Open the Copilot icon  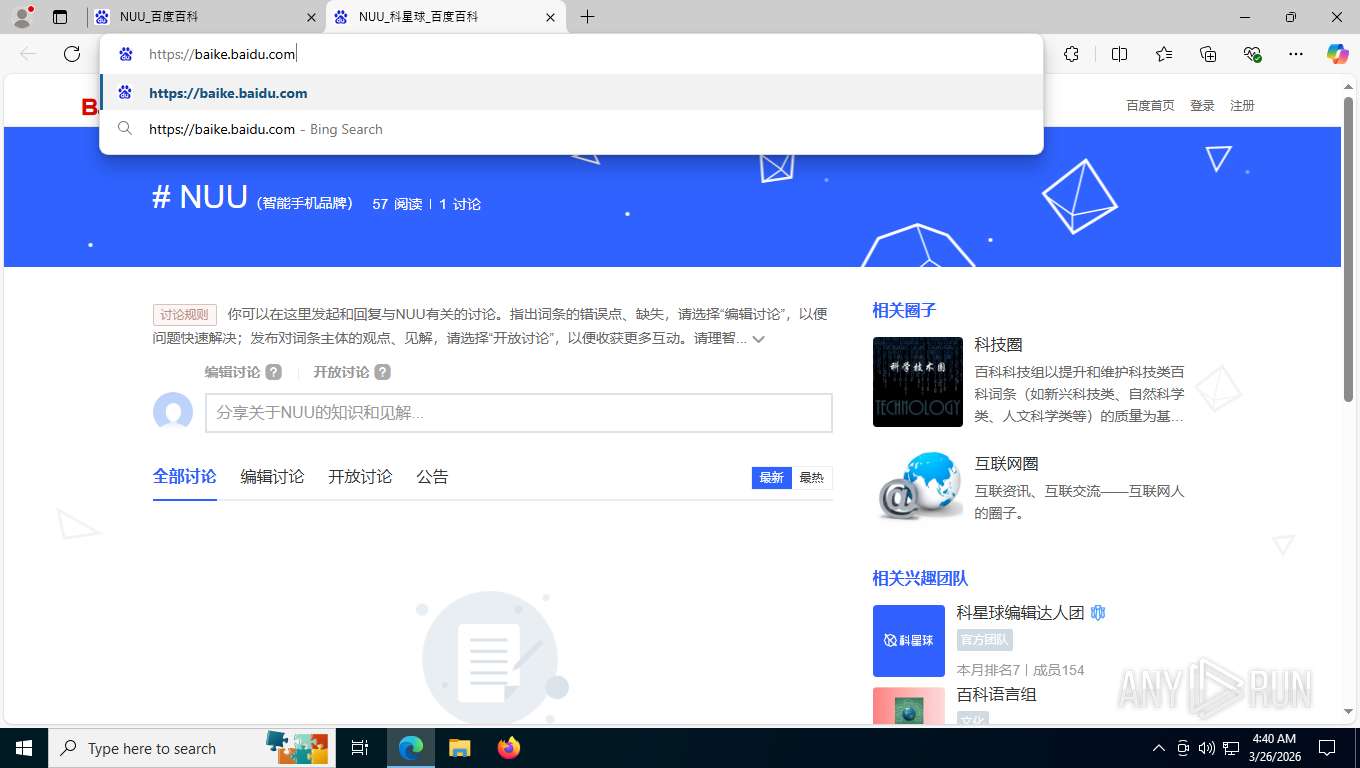pyautogui.click(x=1338, y=54)
